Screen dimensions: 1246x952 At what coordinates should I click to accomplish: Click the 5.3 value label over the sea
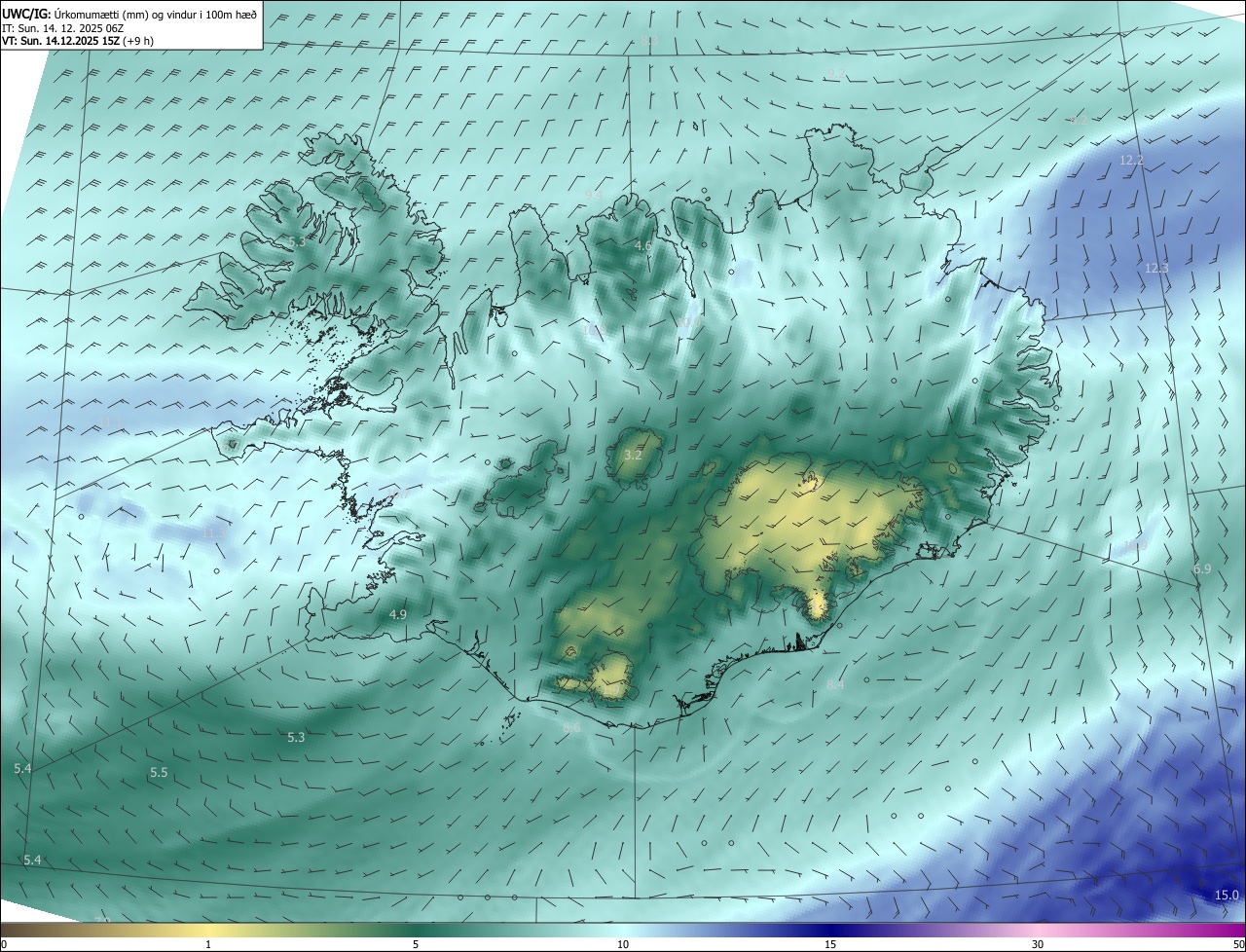coord(296,737)
